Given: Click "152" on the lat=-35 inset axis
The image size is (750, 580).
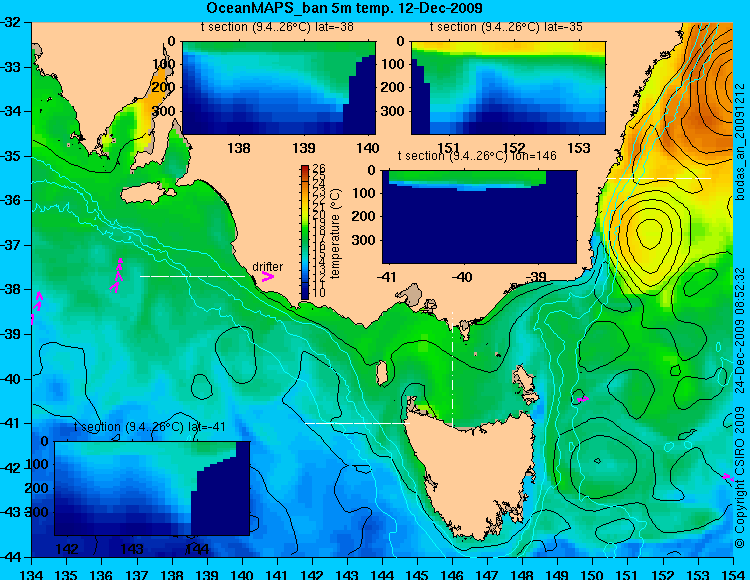Looking at the screenshot, I should tap(513, 148).
